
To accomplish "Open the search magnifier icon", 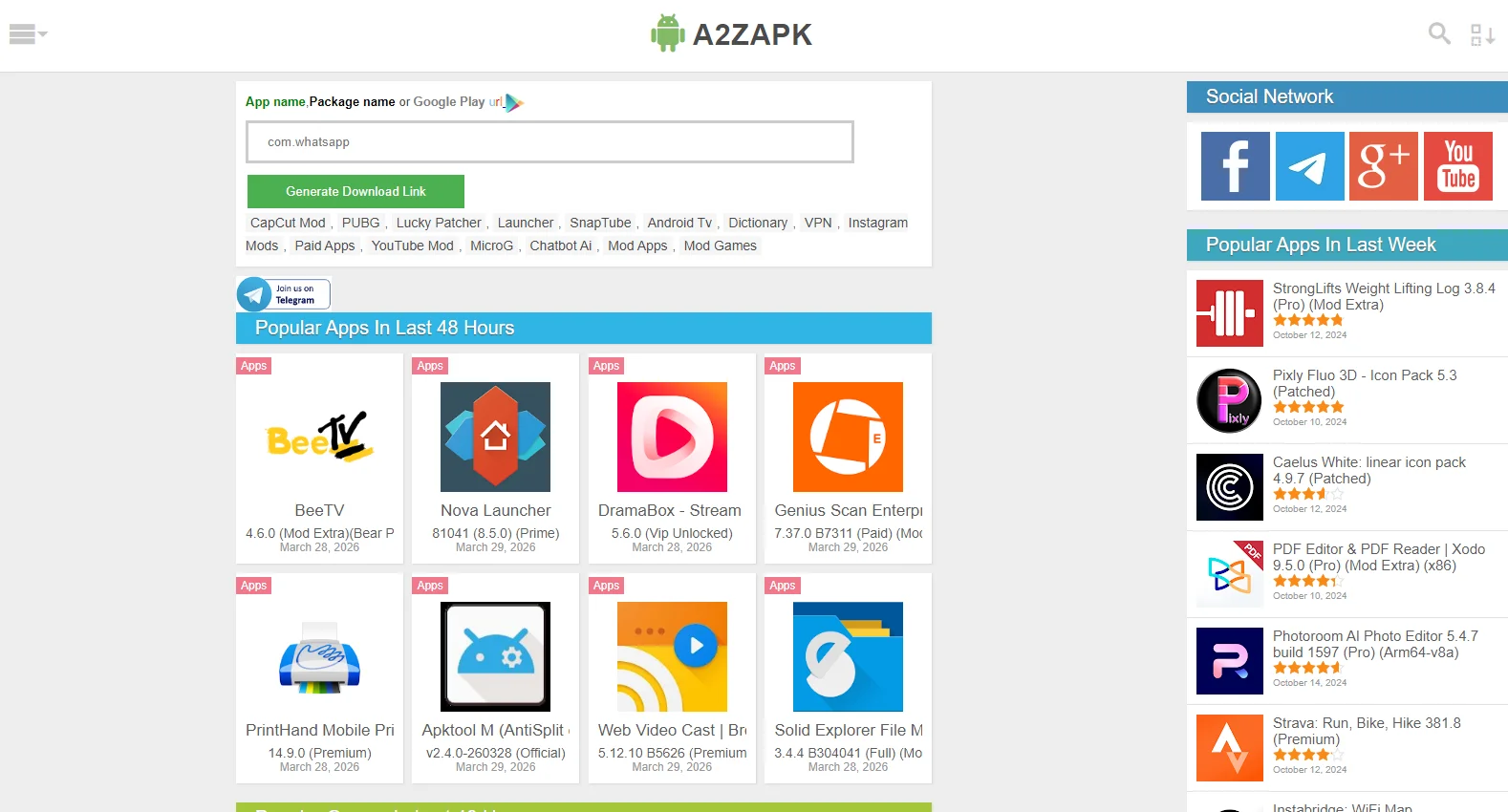I will 1439,34.
